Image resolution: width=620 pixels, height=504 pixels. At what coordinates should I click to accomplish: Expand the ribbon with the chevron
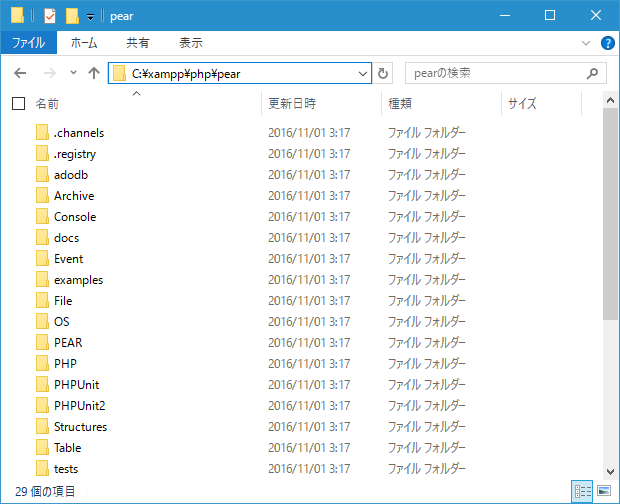pos(586,43)
